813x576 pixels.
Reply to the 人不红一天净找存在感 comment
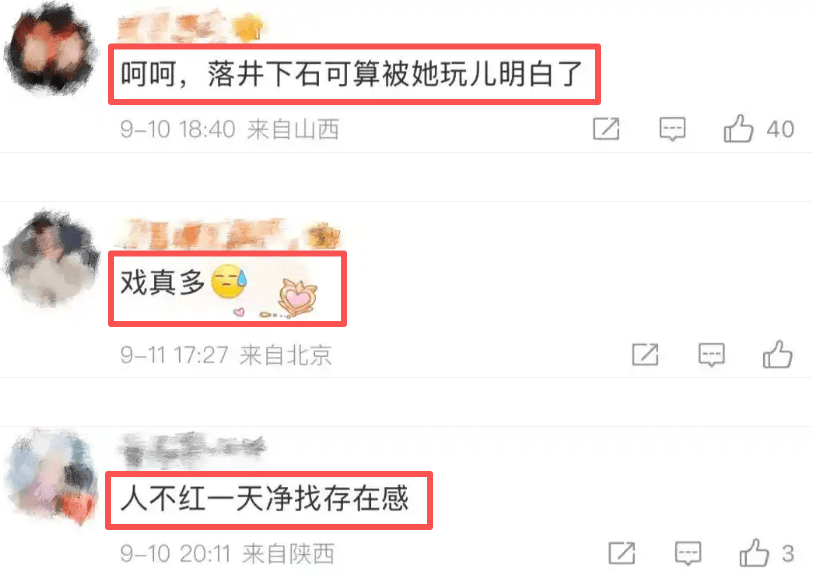pos(688,553)
